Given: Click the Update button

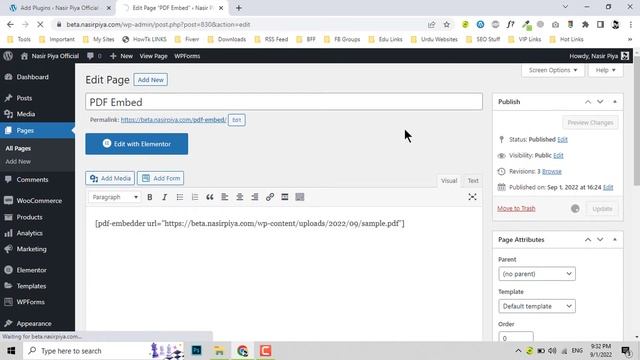Looking at the screenshot, I should pos(602,209).
